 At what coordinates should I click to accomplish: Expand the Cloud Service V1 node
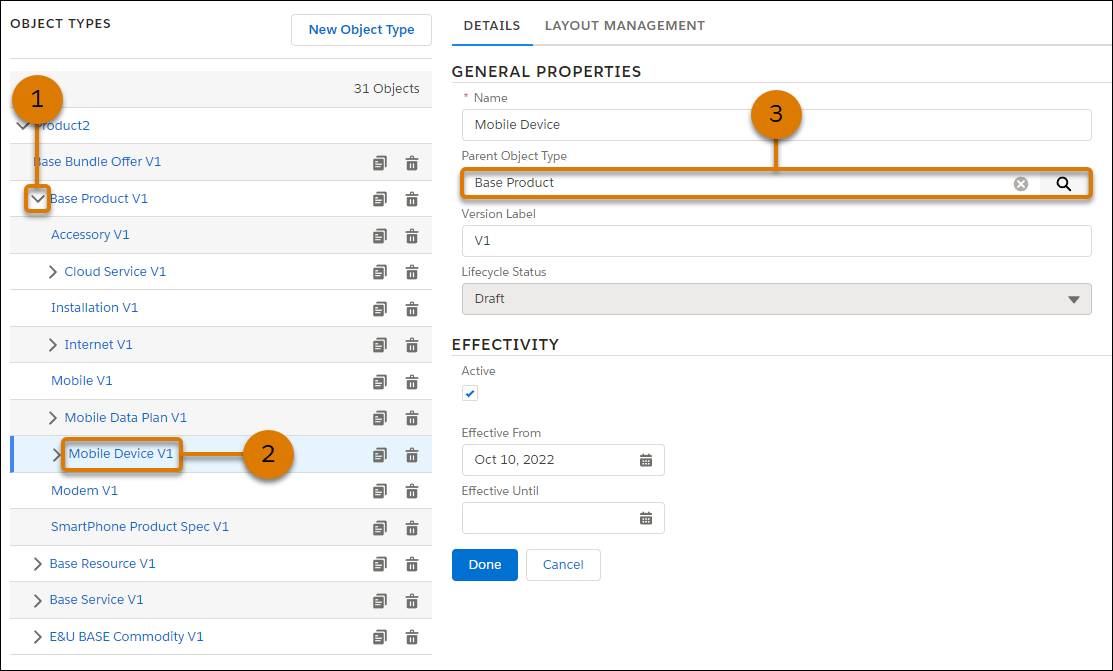click(x=53, y=272)
